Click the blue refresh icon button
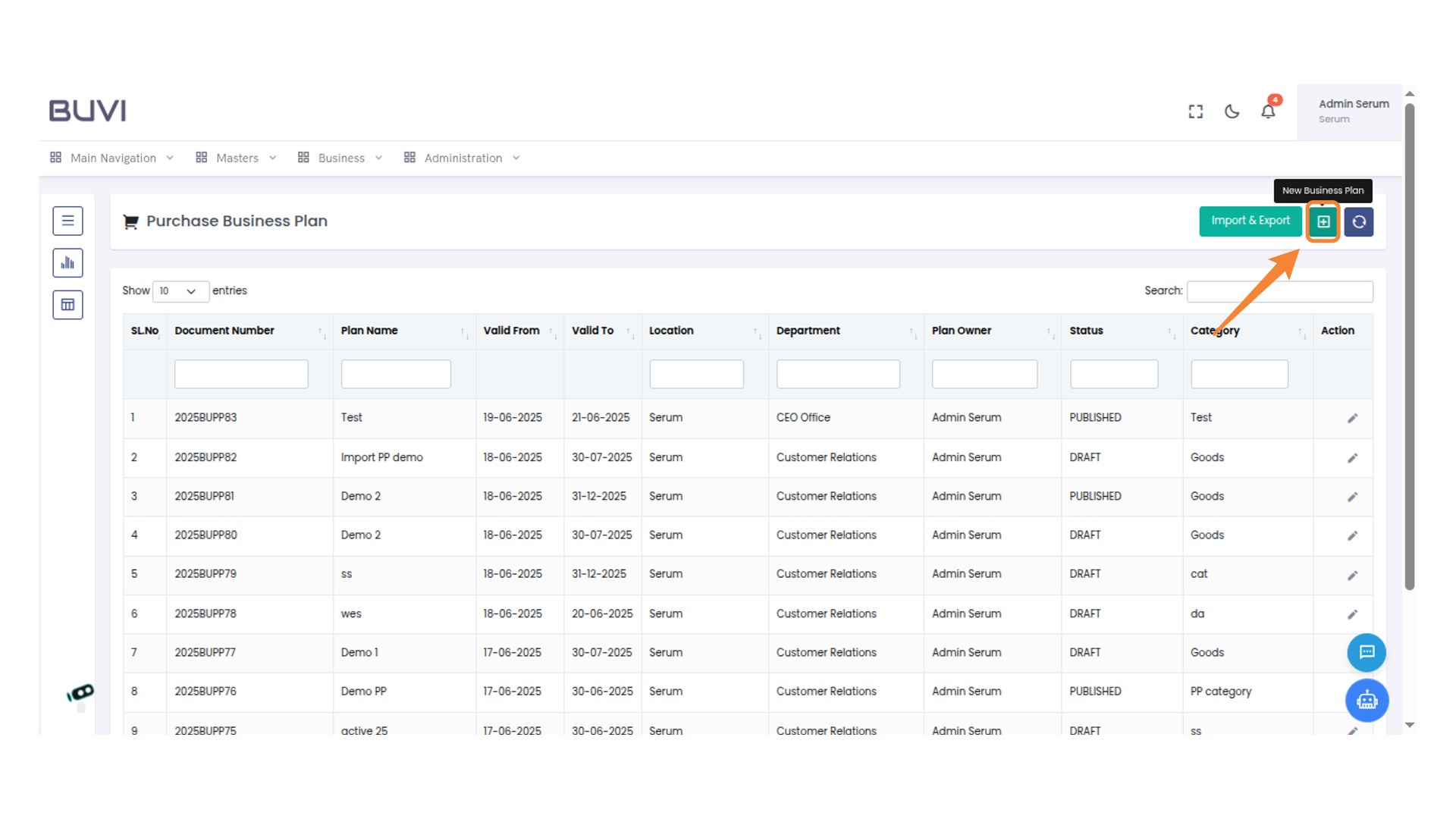 point(1359,221)
